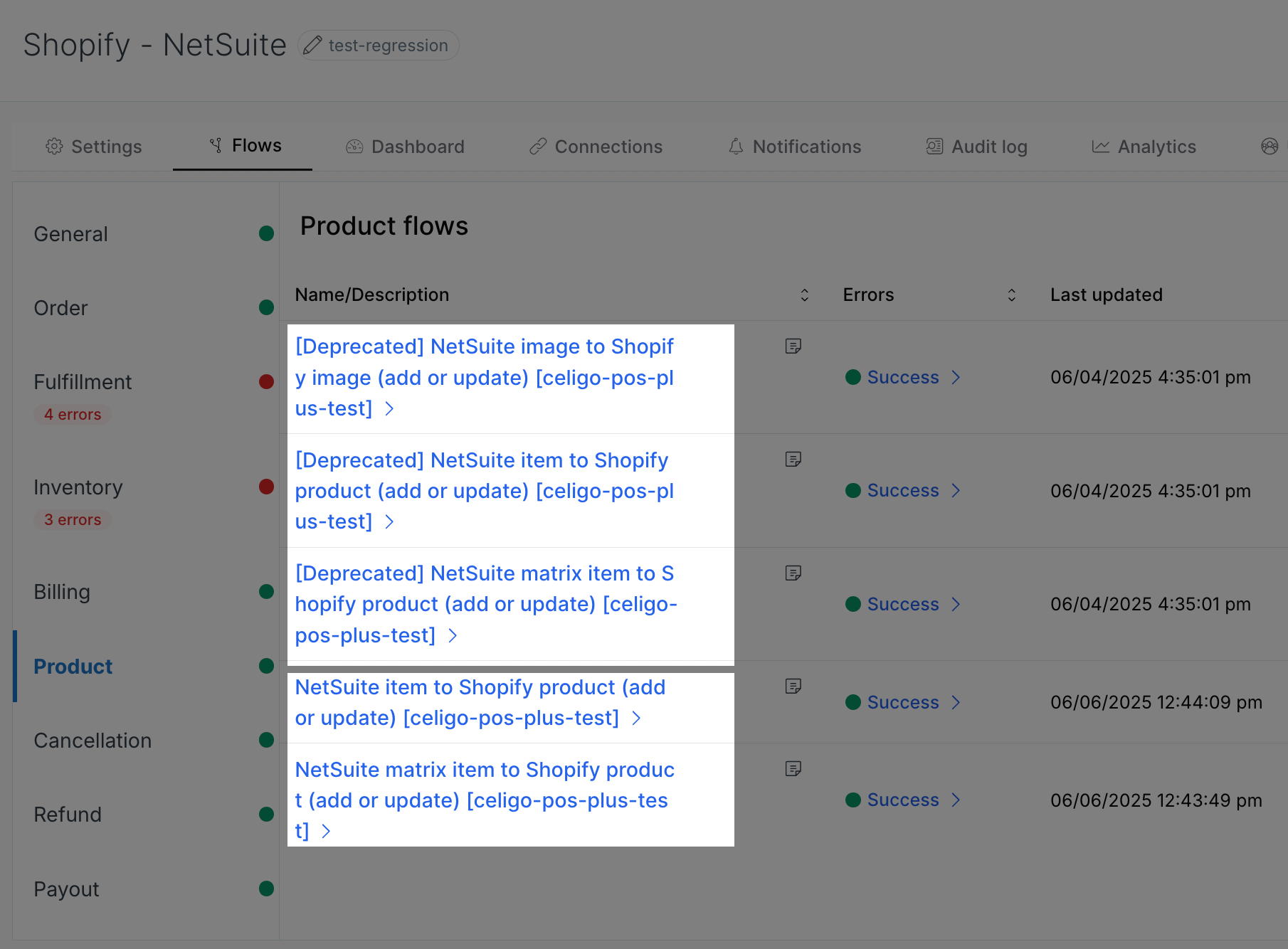This screenshot has height=949, width=1288.
Task: Select the Inventory category in the sidebar
Action: pyautogui.click(x=78, y=487)
